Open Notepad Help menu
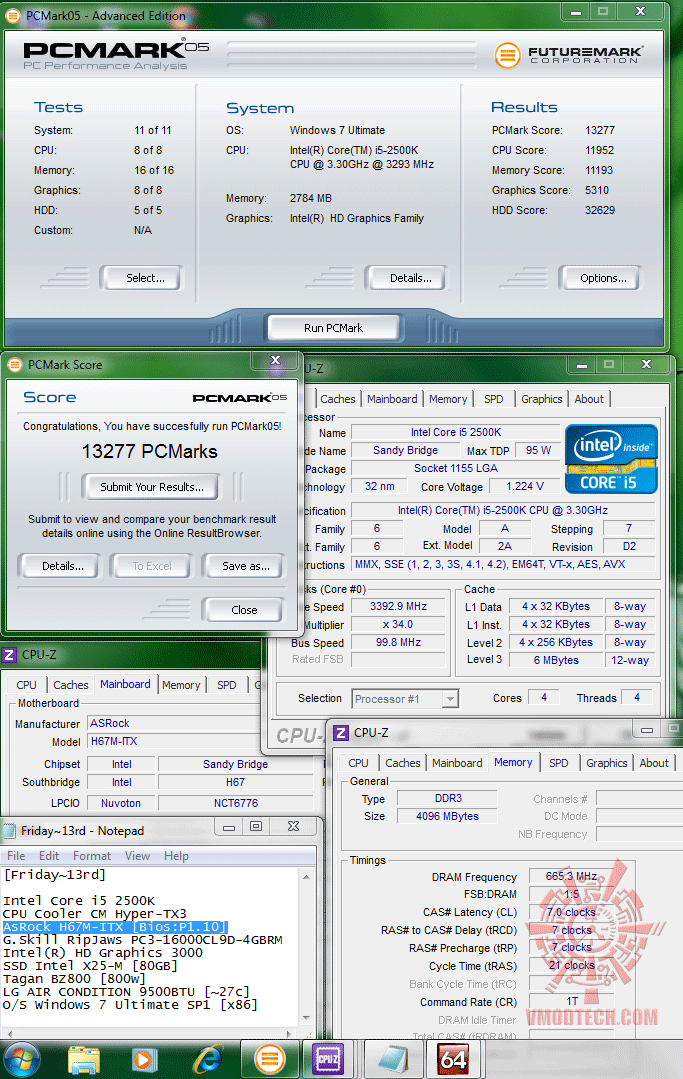Viewport: 683px width, 1079px height. [x=176, y=855]
